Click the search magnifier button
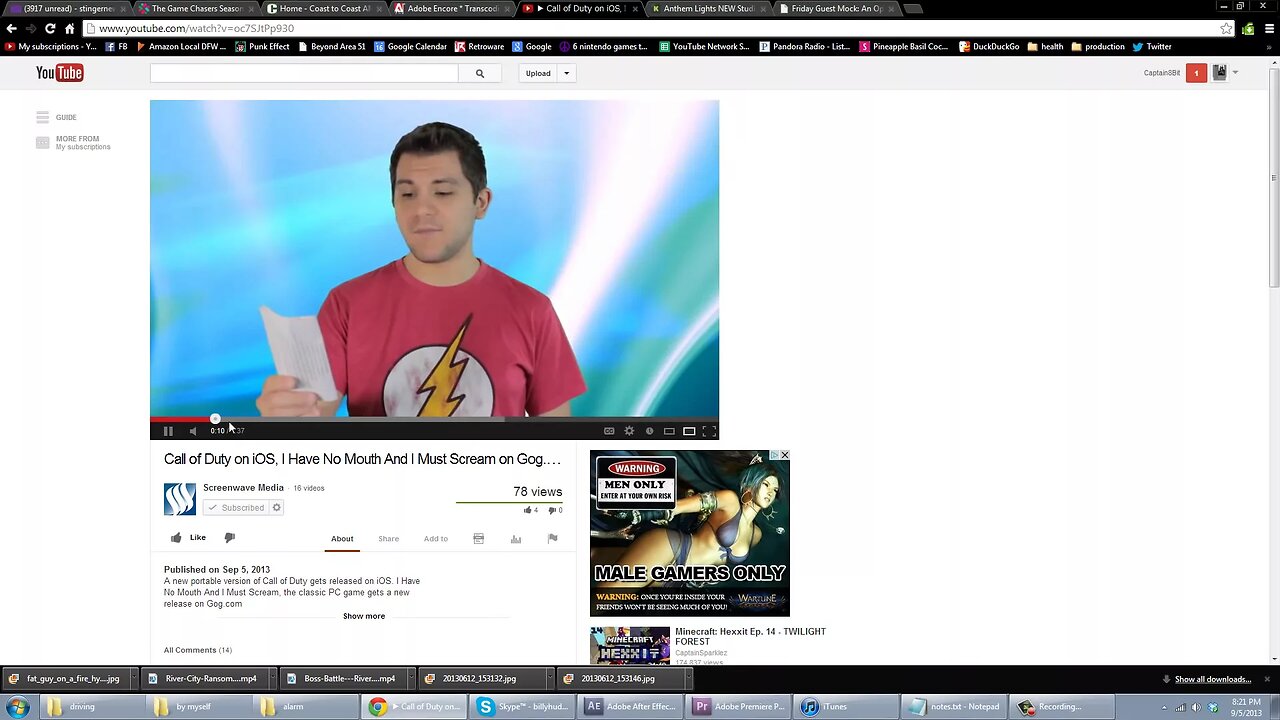1280x720 pixels. coord(480,73)
